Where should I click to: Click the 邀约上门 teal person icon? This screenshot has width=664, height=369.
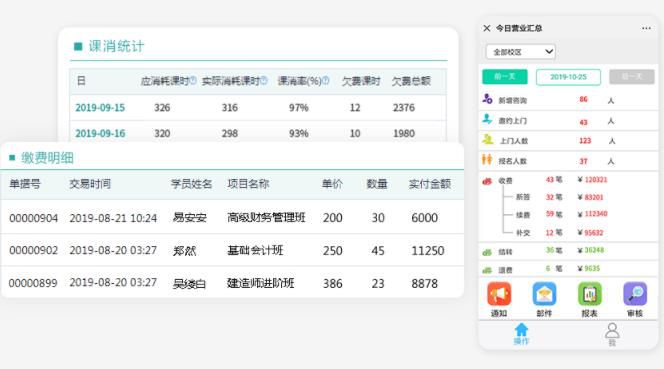487,119
